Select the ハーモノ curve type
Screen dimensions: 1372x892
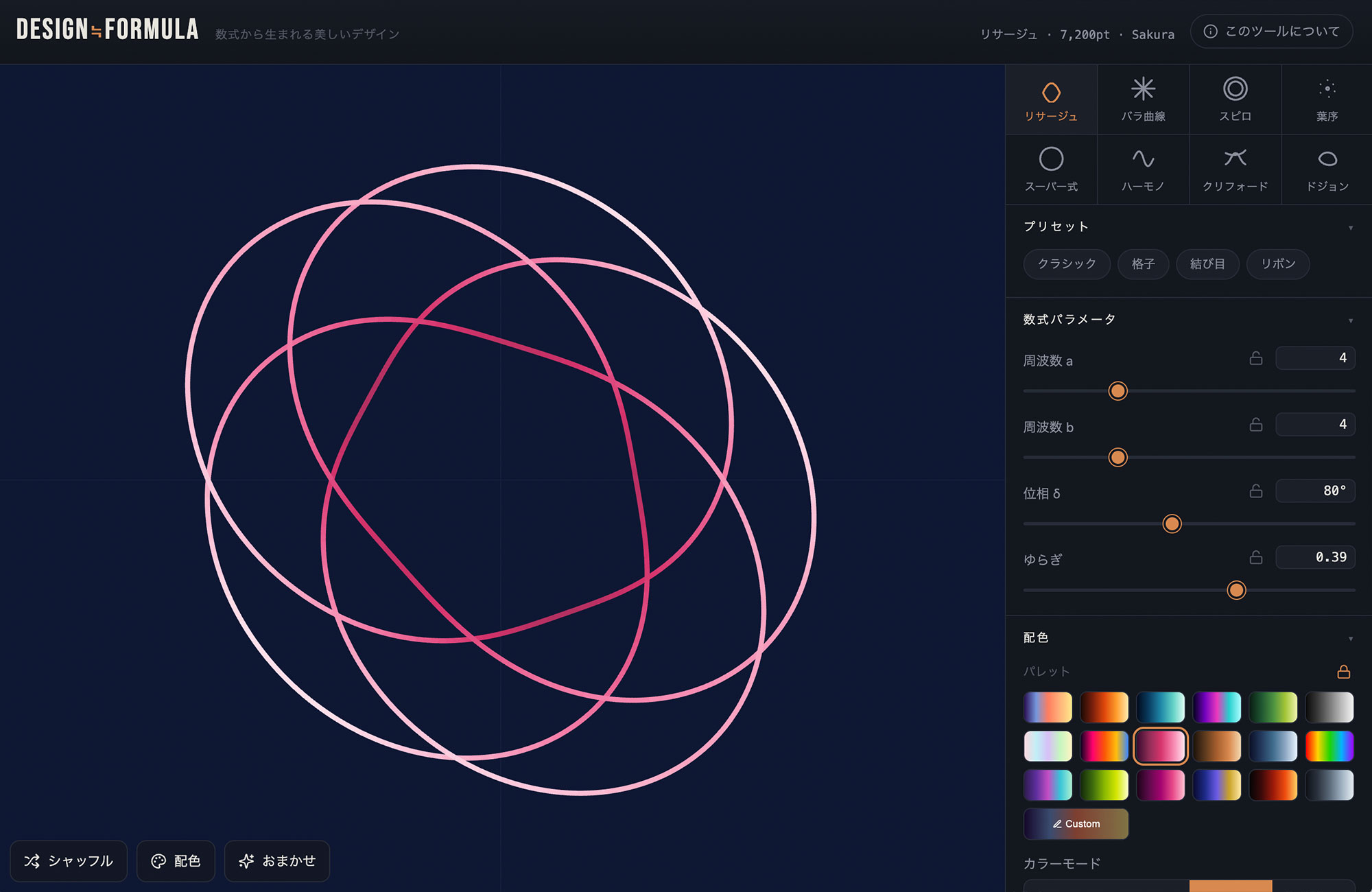coord(1143,169)
